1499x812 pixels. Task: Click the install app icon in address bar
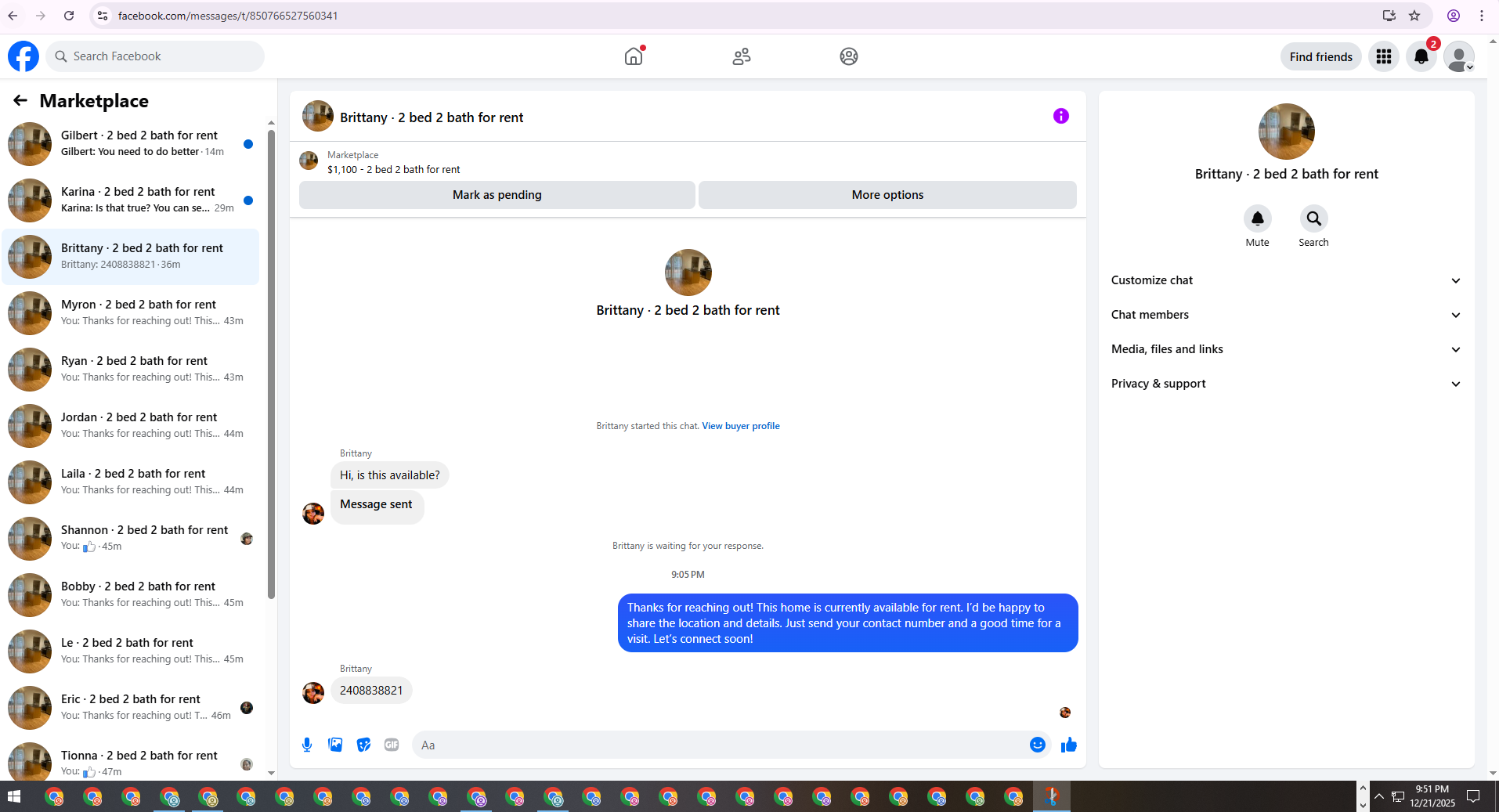point(1389,16)
